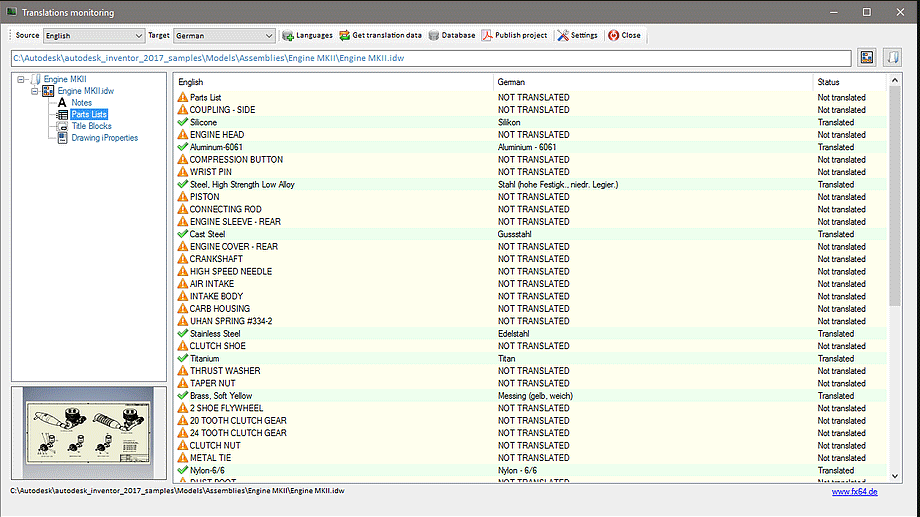Select Steel, High Strength Low Alloy entry
Image resolution: width=920 pixels, height=517 pixels.
tap(242, 184)
